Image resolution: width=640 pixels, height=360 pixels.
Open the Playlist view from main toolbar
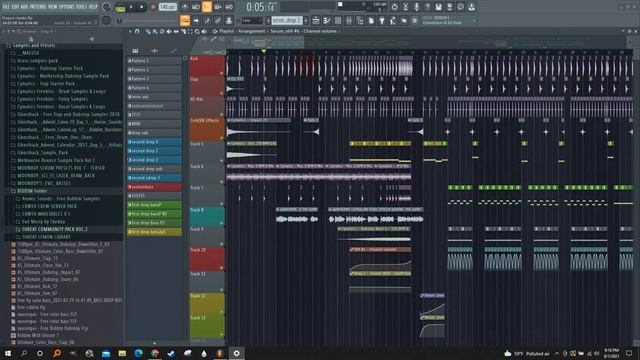click(316, 20)
